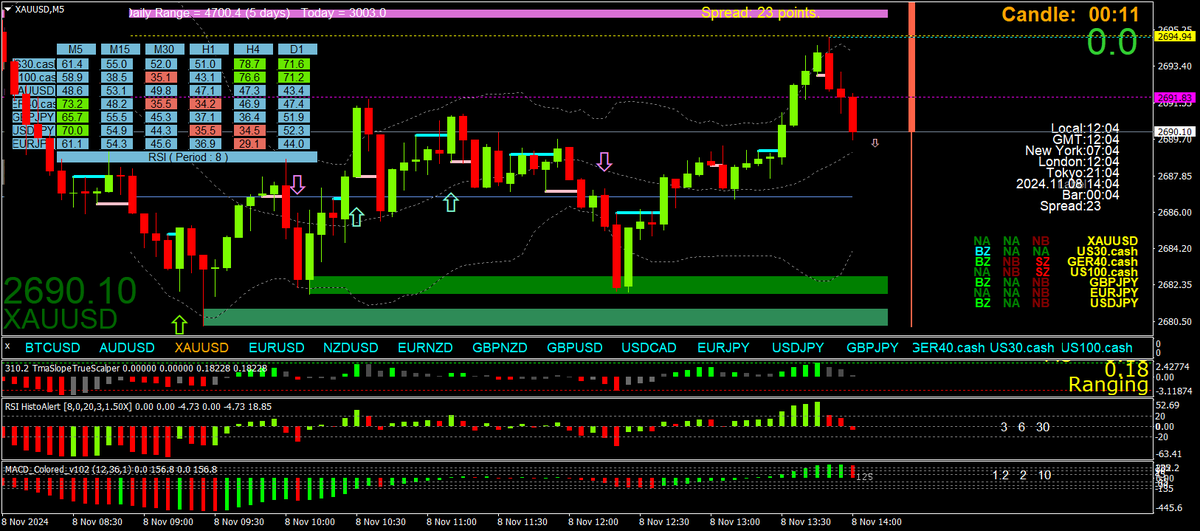Click the 8 Nov 10:00 time axis label
This screenshot has width=1200, height=531.
[308, 522]
